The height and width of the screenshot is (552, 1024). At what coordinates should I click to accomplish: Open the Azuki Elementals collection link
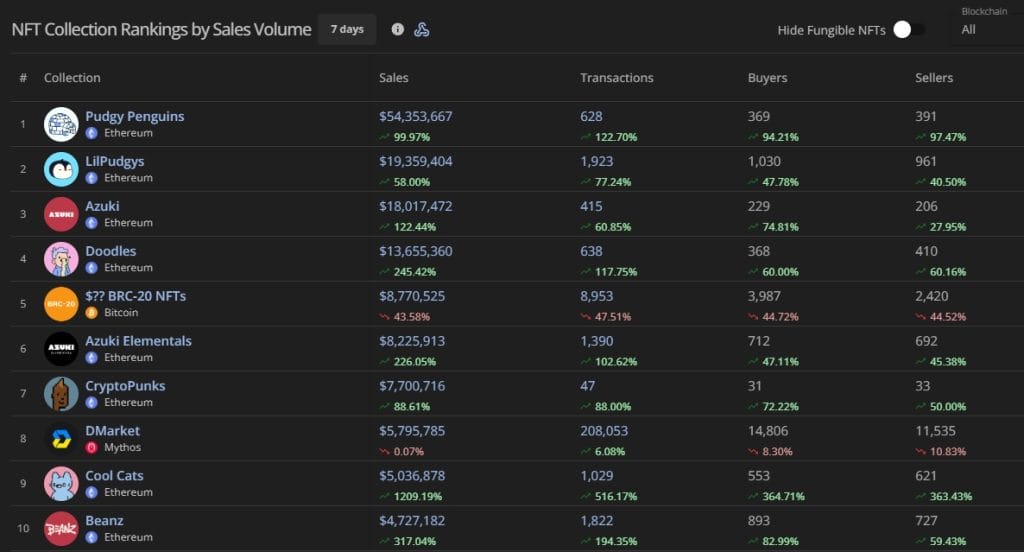[138, 341]
